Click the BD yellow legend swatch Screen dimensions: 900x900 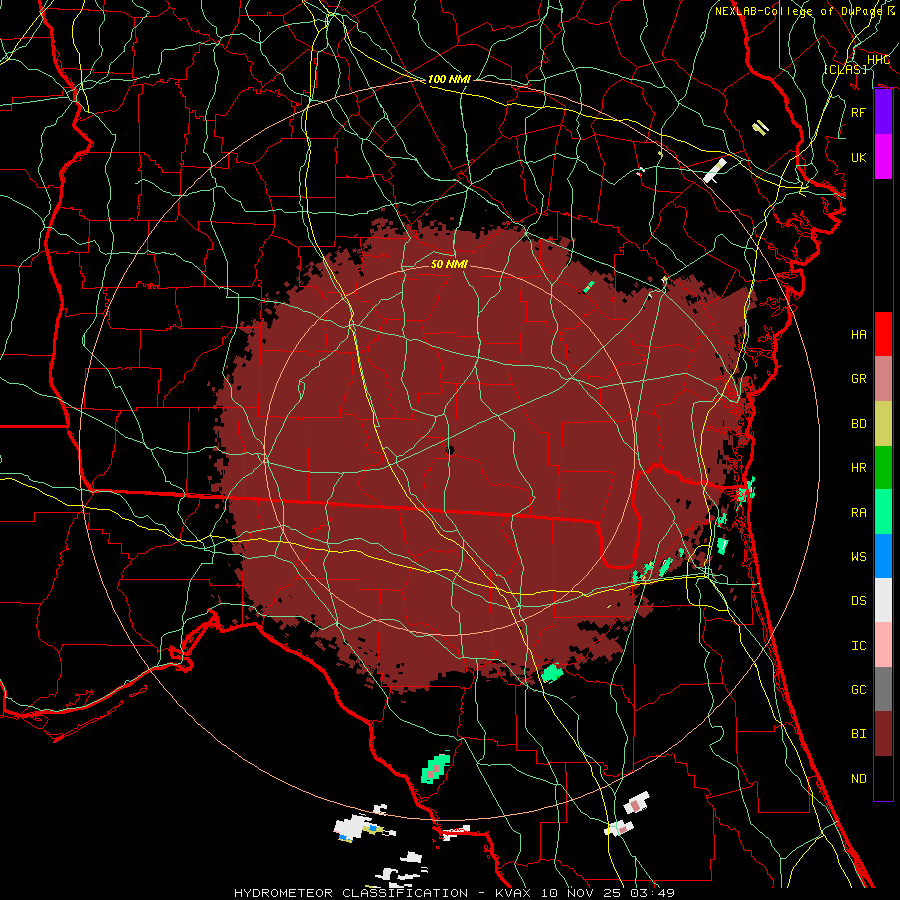[x=883, y=423]
